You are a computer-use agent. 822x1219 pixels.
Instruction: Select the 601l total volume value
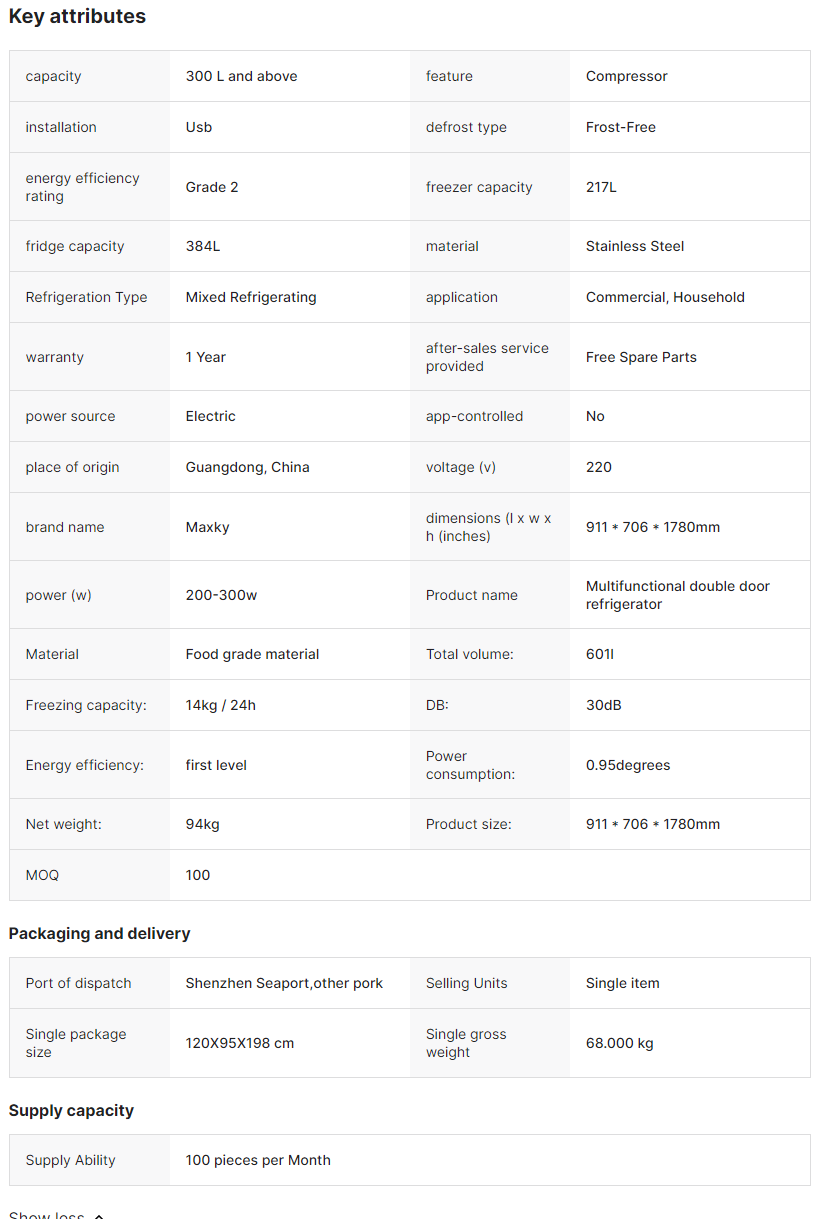[600, 654]
